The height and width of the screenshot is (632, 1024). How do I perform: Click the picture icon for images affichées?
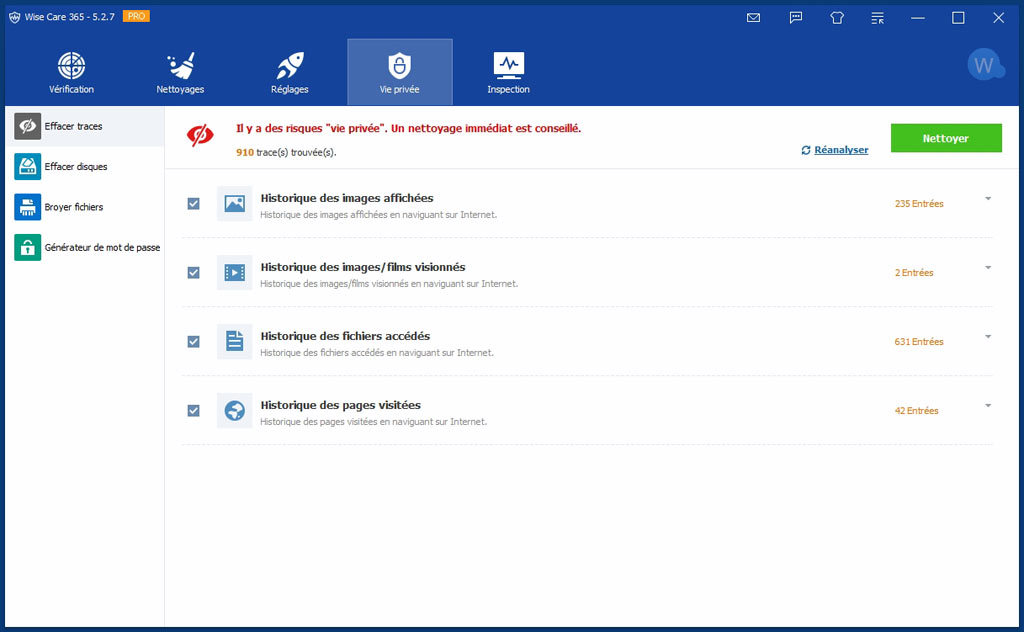click(x=234, y=204)
